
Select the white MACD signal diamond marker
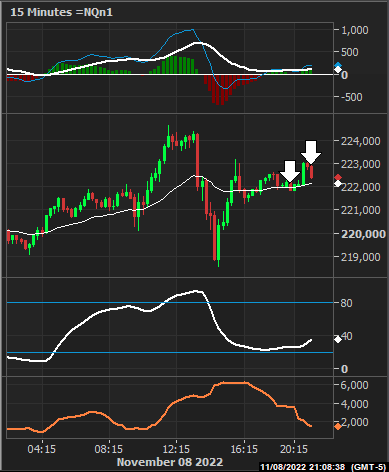coord(338,69)
